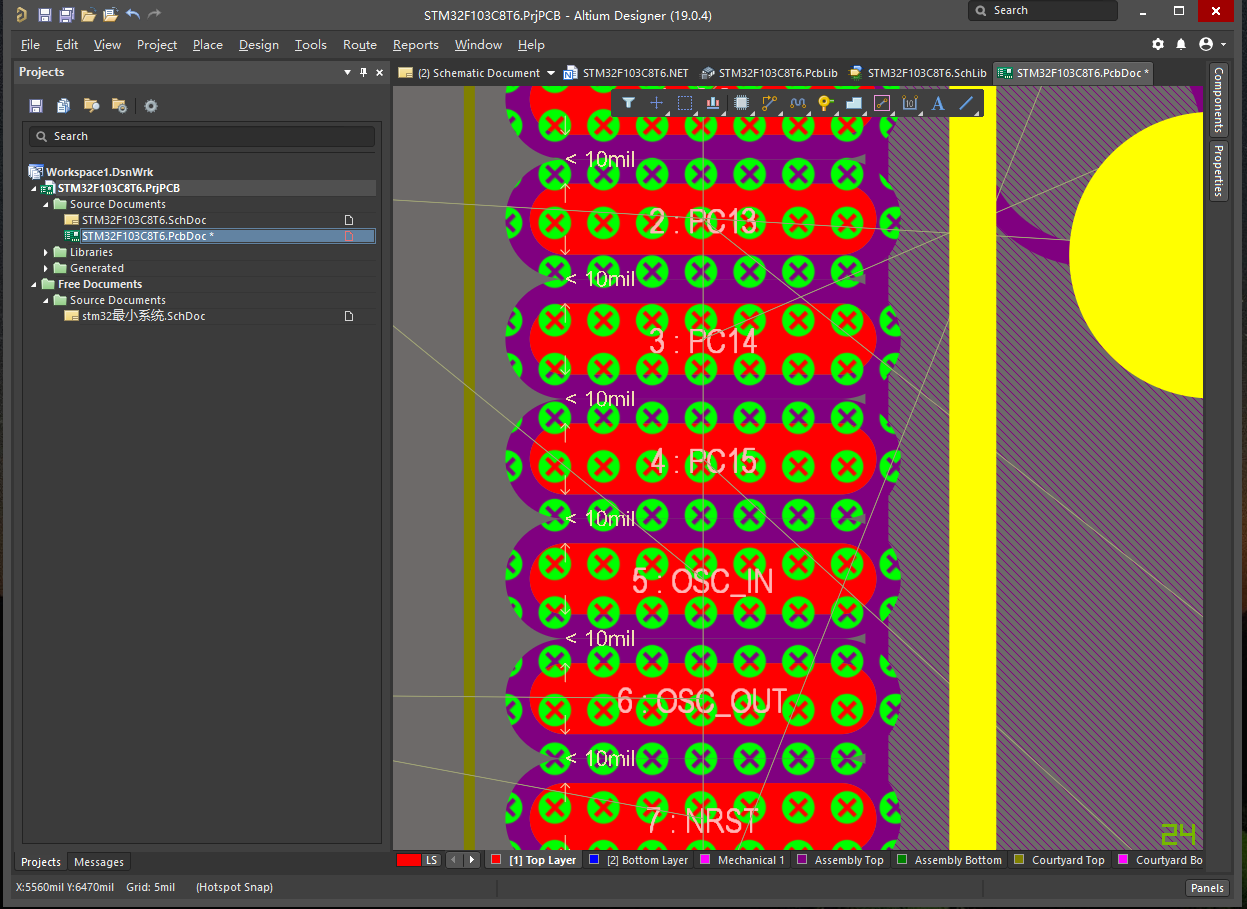Open the Components side panel
Viewport: 1247px width, 909px height.
[1219, 101]
